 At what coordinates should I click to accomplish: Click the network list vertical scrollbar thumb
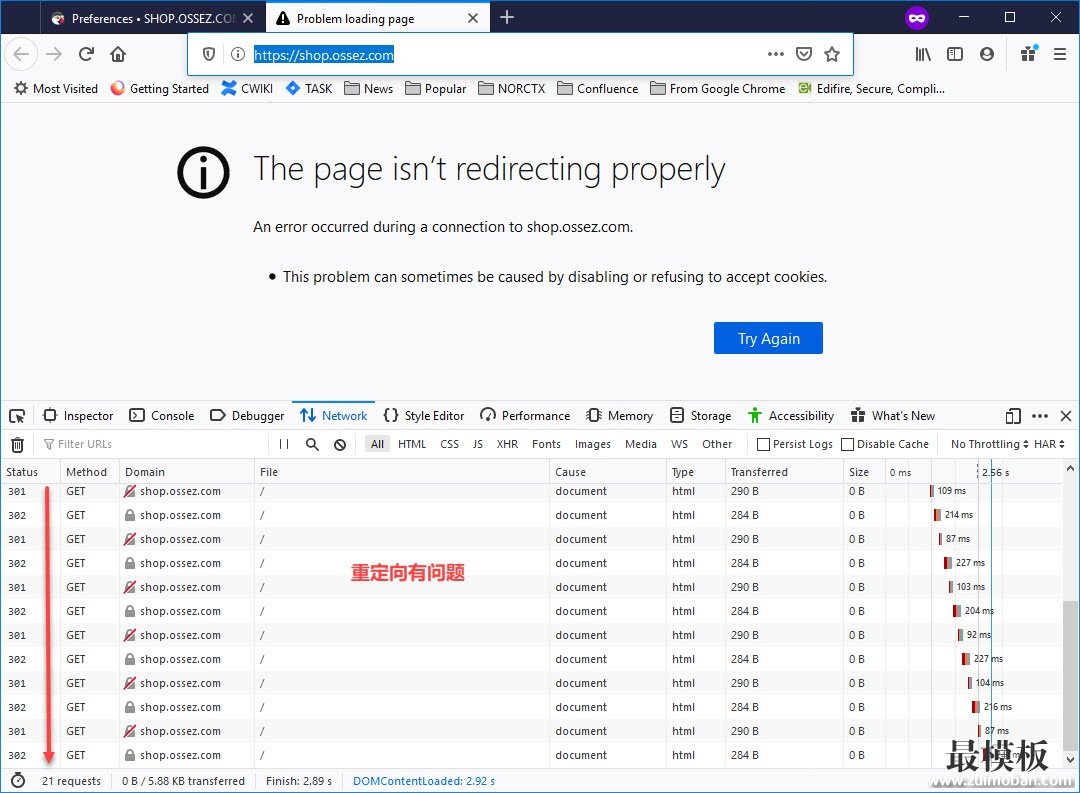1069,675
